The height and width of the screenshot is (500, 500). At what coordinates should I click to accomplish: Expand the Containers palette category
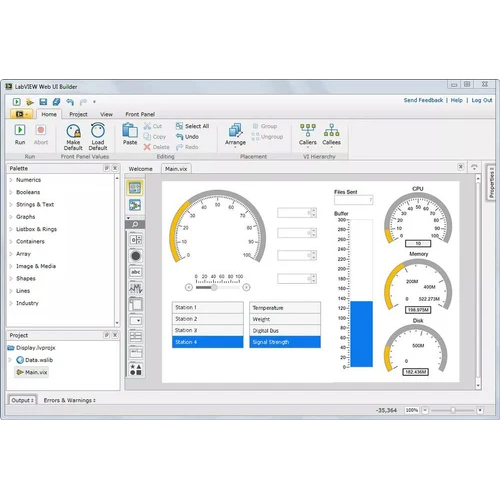coord(11,241)
